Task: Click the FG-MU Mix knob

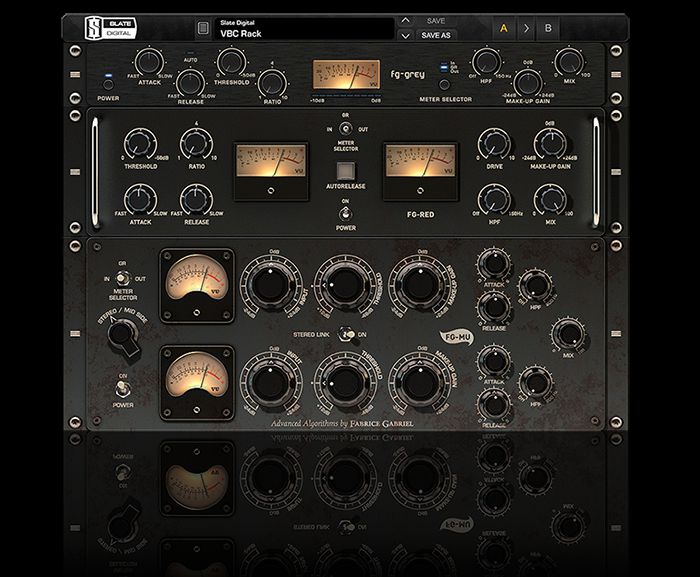Action: coord(569,333)
